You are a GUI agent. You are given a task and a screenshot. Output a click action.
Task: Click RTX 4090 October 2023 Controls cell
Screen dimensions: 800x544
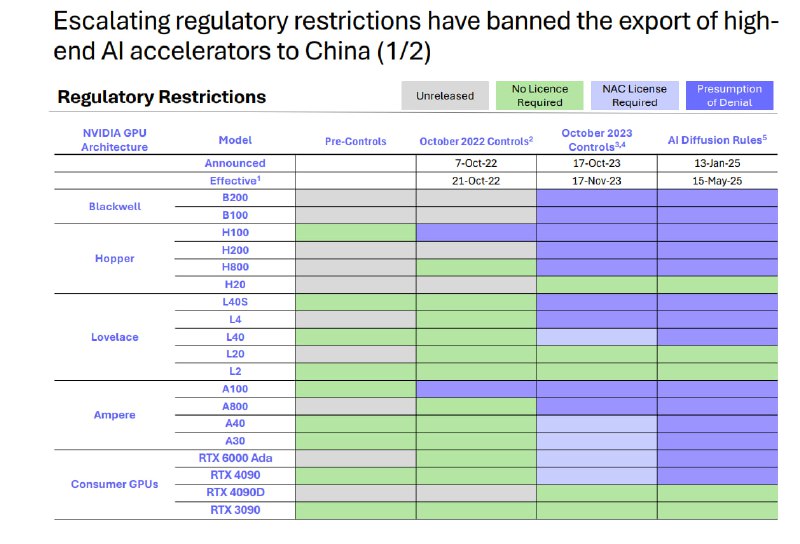pos(596,475)
